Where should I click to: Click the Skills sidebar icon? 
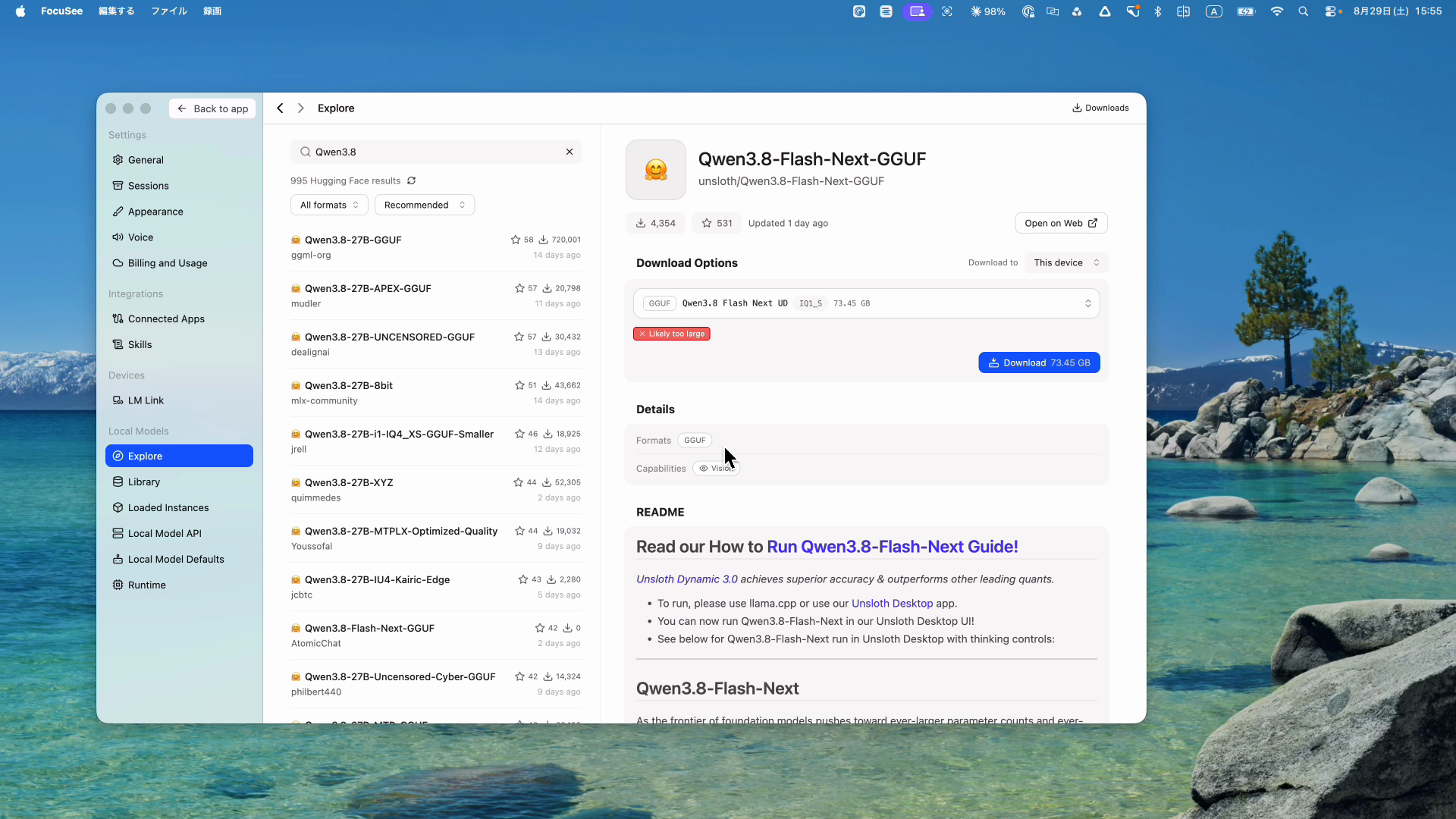click(x=118, y=344)
